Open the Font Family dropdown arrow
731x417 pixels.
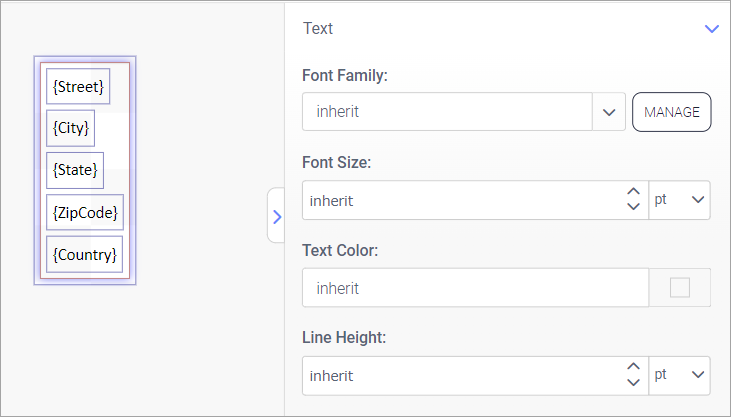[x=608, y=112]
